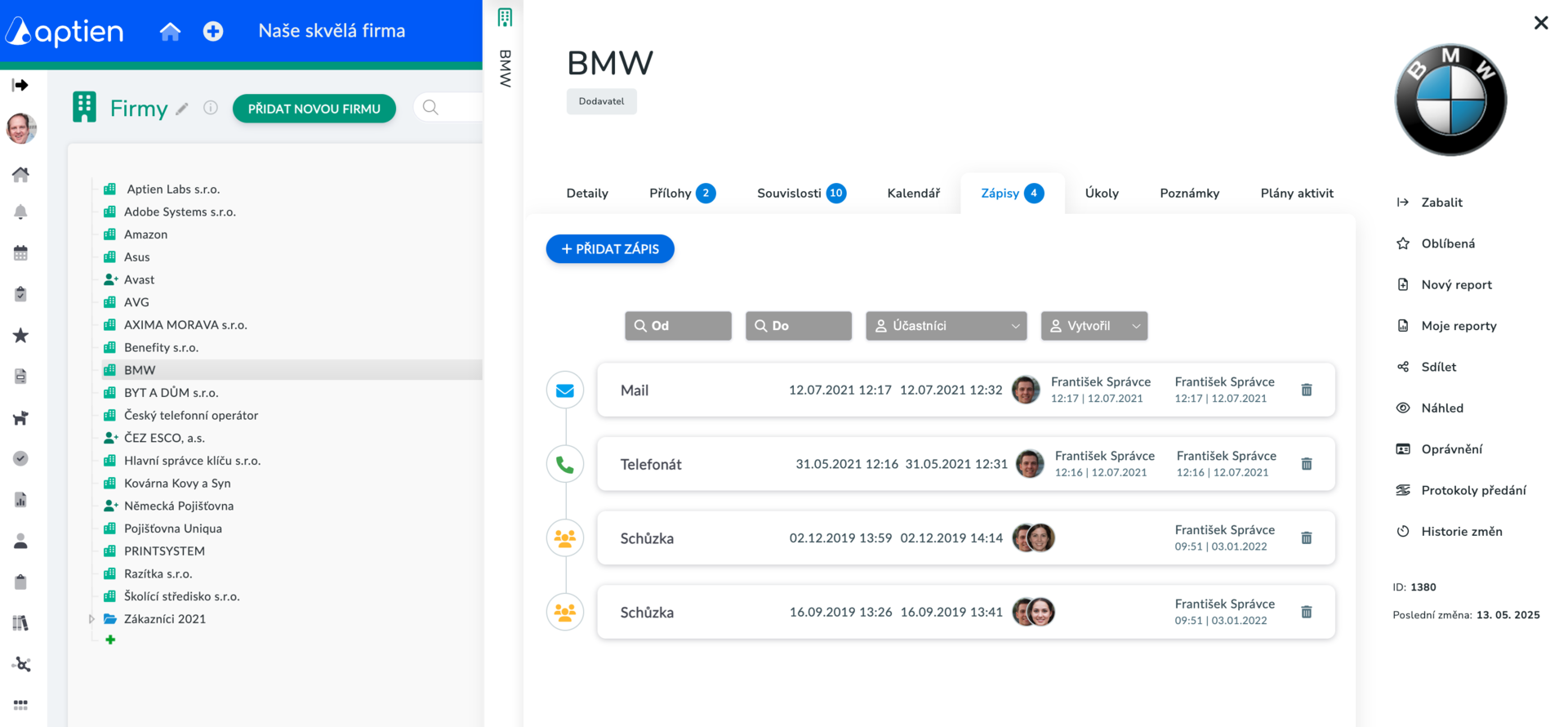Delete the Mail record with trash icon
This screenshot has height=727, width=1568.
tap(1307, 390)
